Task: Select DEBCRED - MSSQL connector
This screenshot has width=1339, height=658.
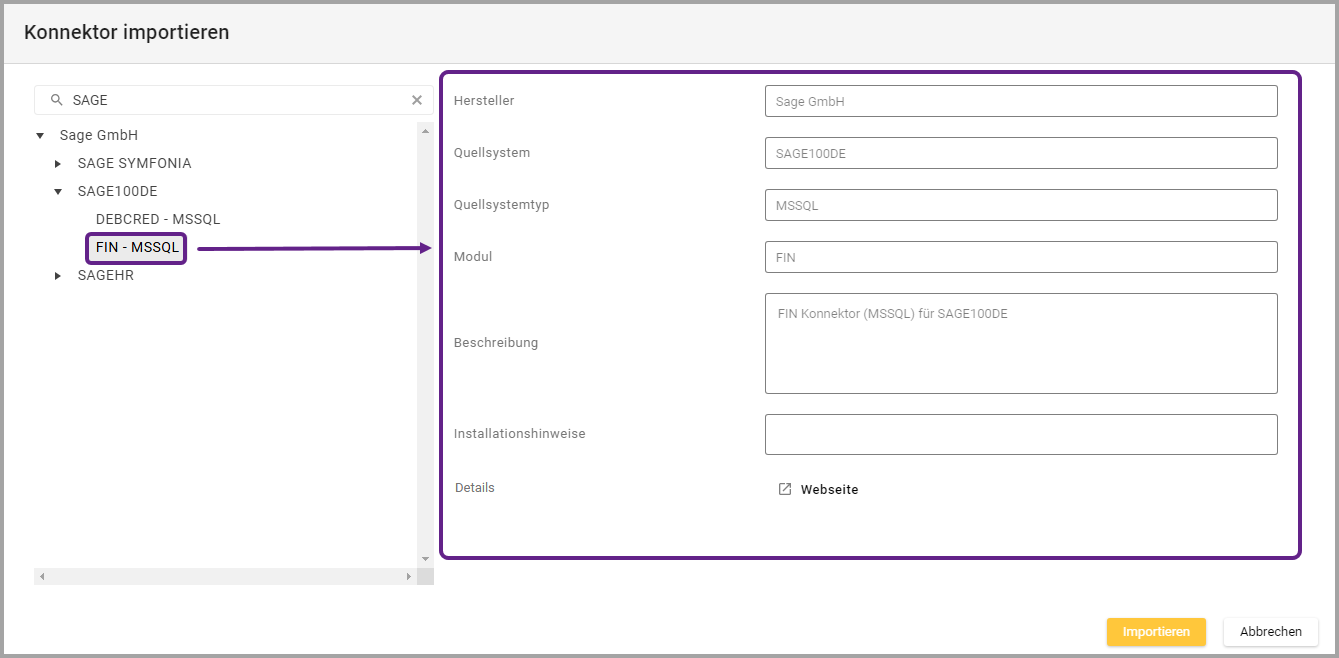Action: coord(158,219)
